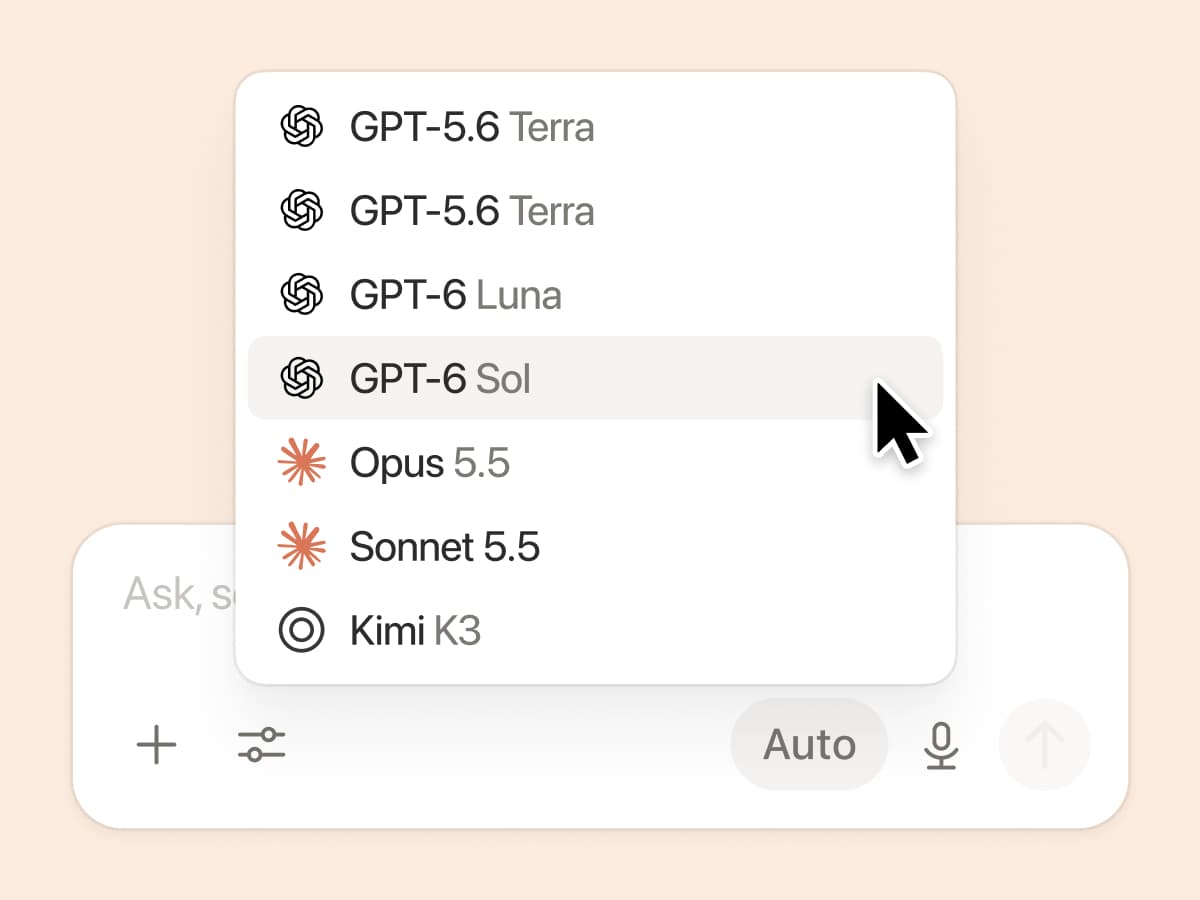Open the attachment plus icon
This screenshot has height=900, width=1200.
point(156,745)
